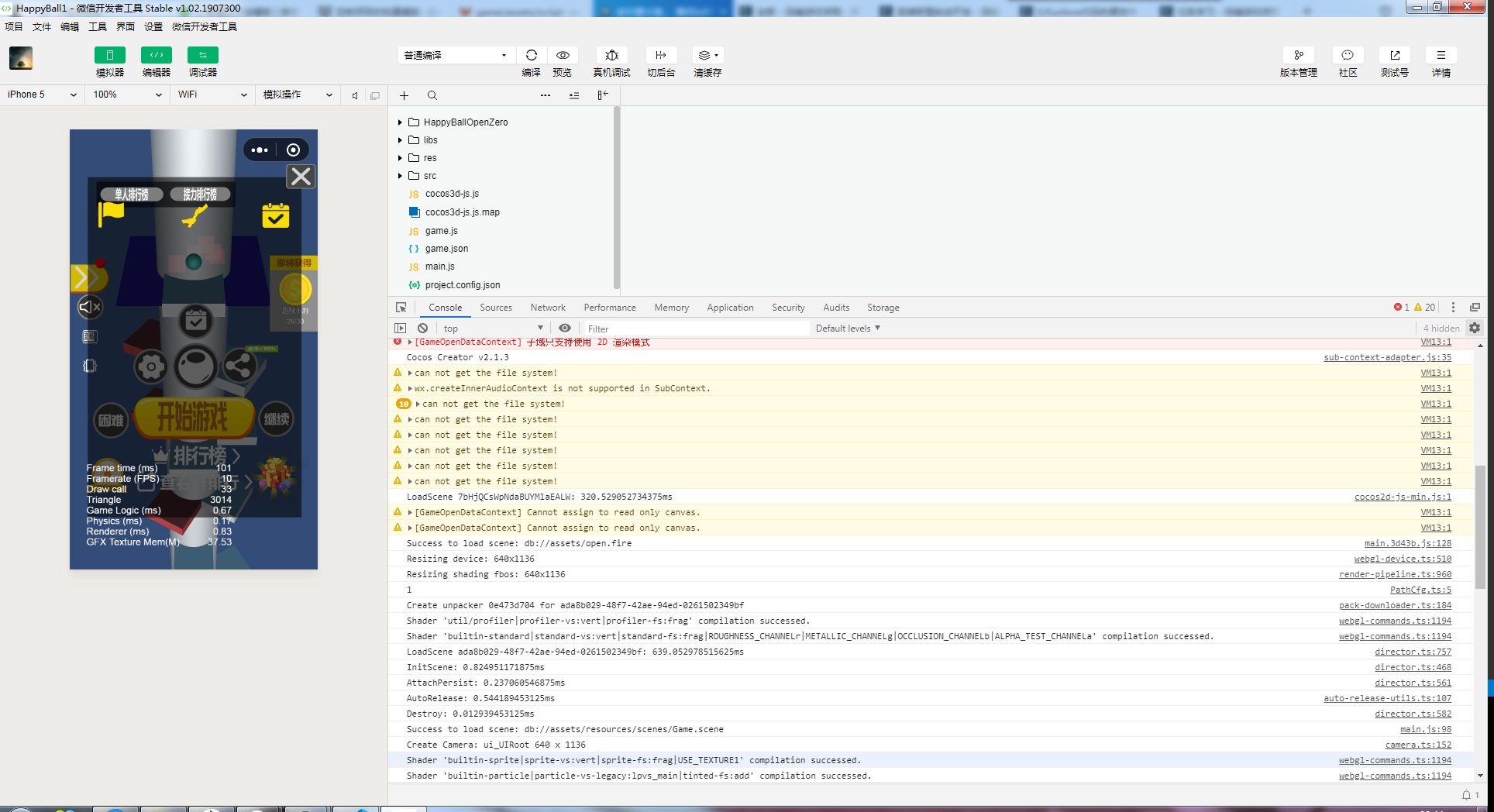This screenshot has height=812, width=1494.
Task: Open 版本管理 version control
Action: pyautogui.click(x=1299, y=55)
